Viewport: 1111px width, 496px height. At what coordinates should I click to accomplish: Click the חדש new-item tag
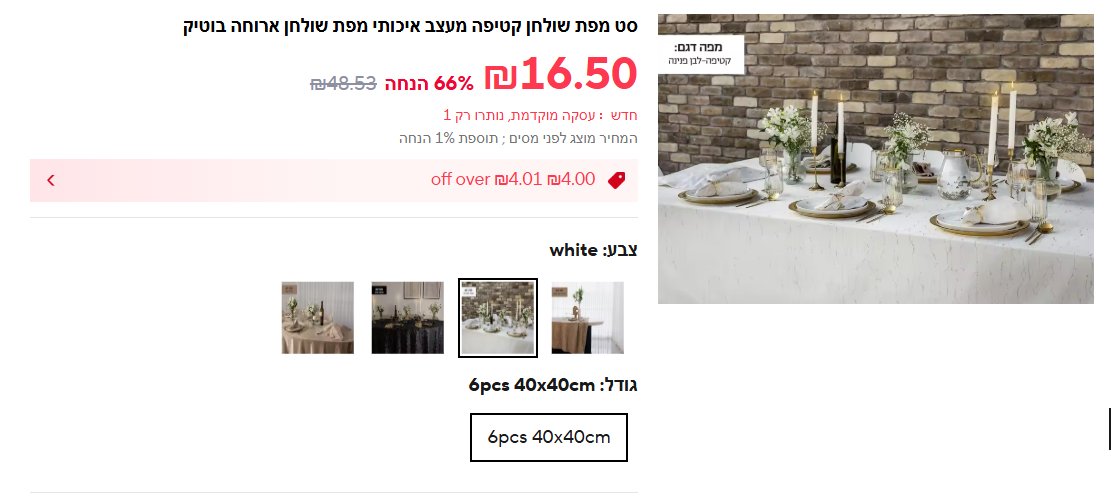(x=624, y=115)
